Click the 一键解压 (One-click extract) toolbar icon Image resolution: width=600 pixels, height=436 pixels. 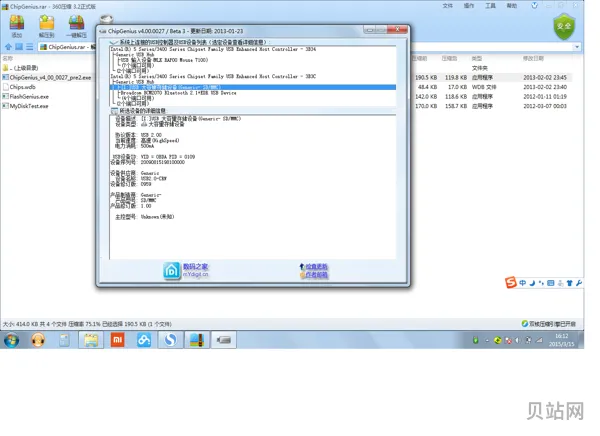tap(76, 26)
